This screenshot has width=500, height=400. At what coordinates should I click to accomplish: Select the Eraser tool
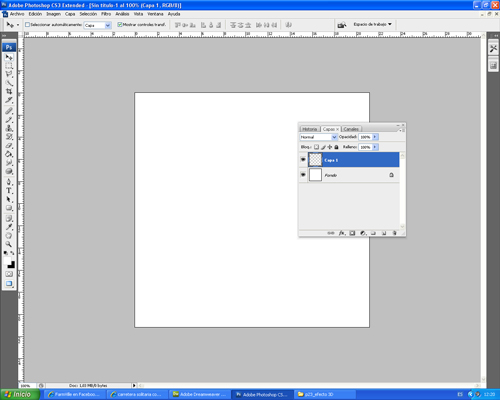click(9, 145)
